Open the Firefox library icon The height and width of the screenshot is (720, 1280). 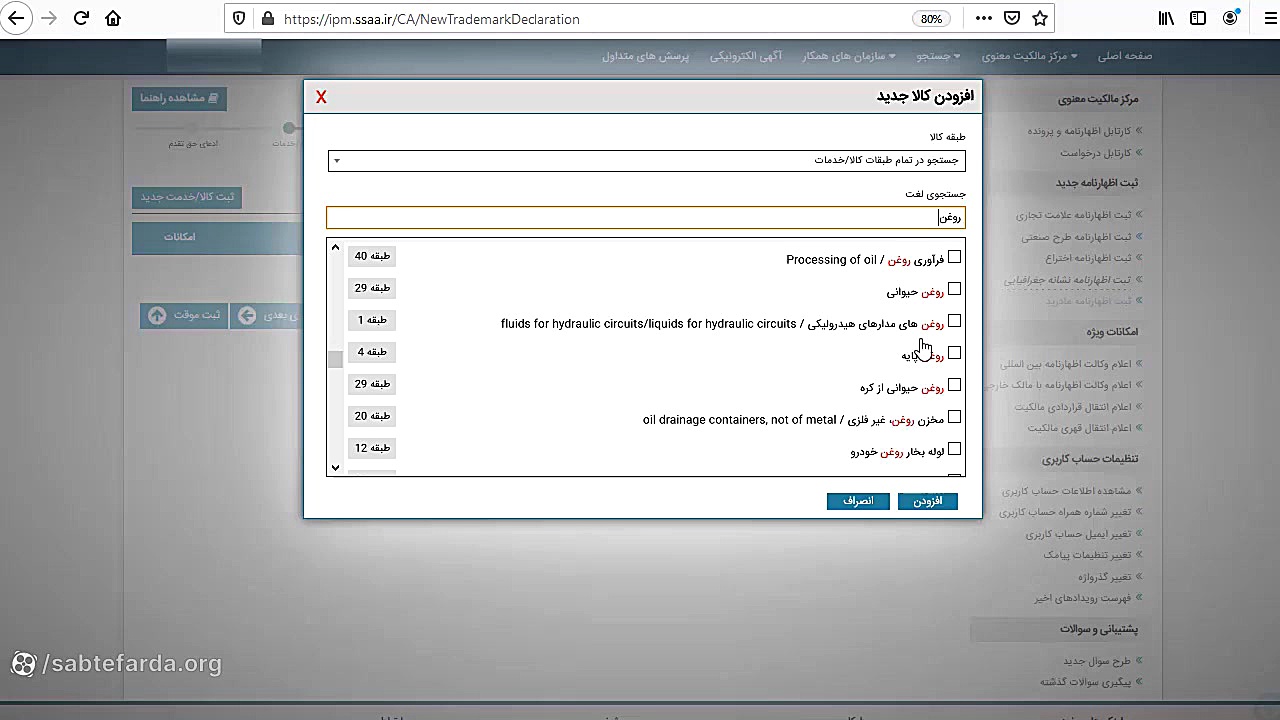pos(1166,18)
